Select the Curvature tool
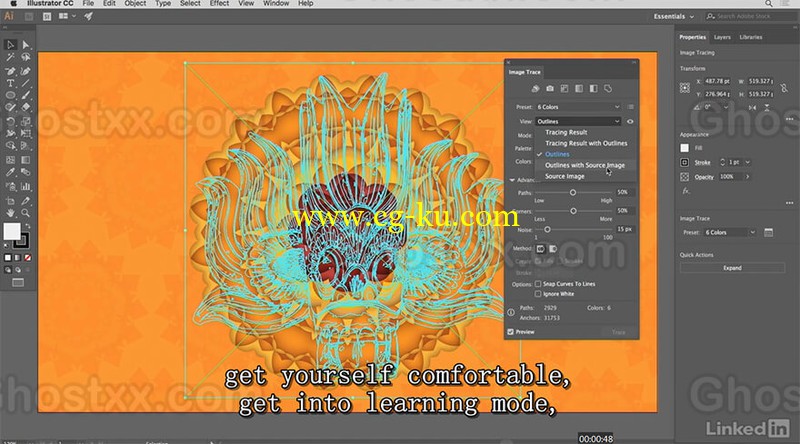800x444 pixels. 26,71
